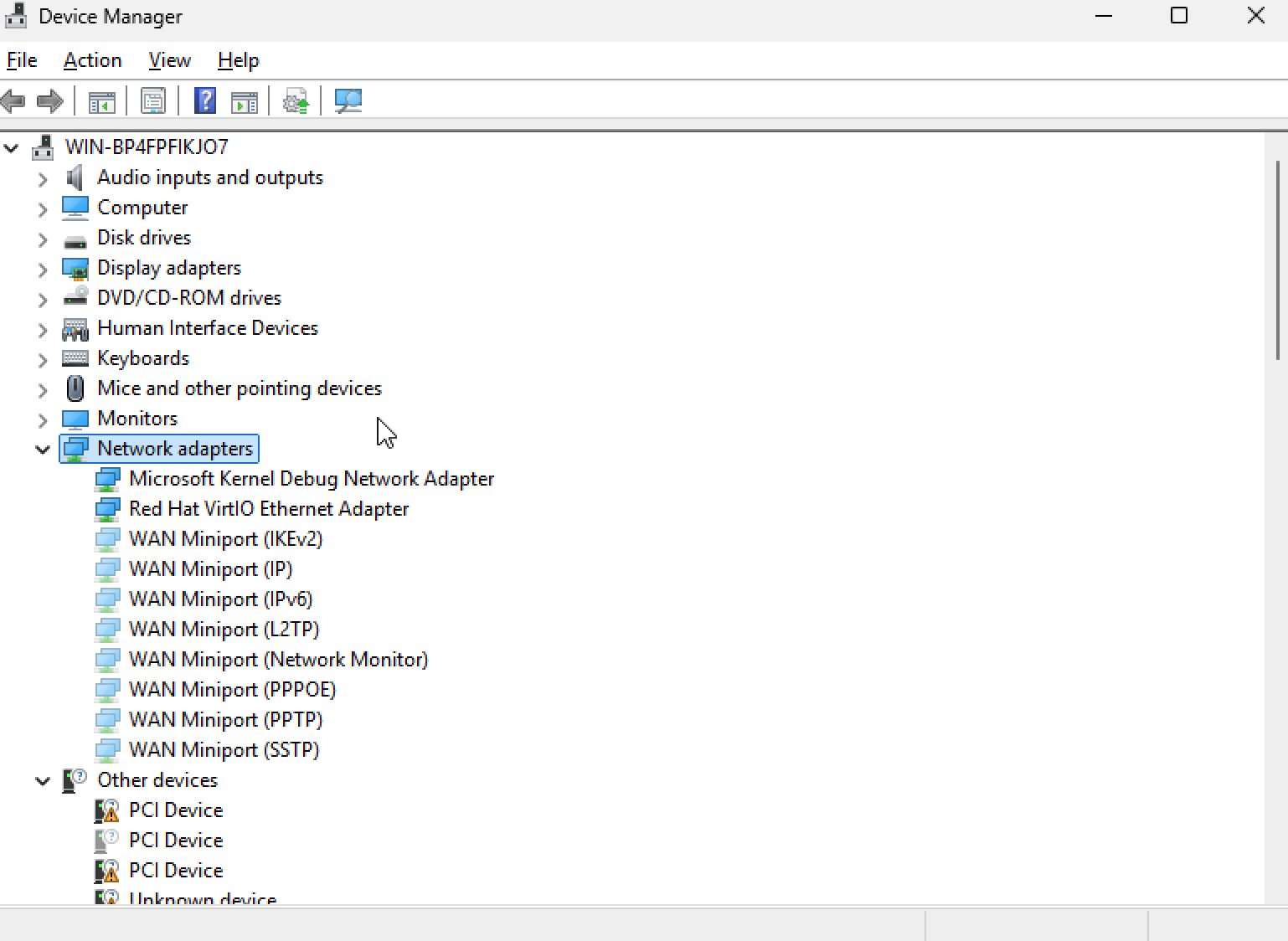Open Properties from the toolbar icon
This screenshot has height=941, width=1288.
(x=153, y=101)
